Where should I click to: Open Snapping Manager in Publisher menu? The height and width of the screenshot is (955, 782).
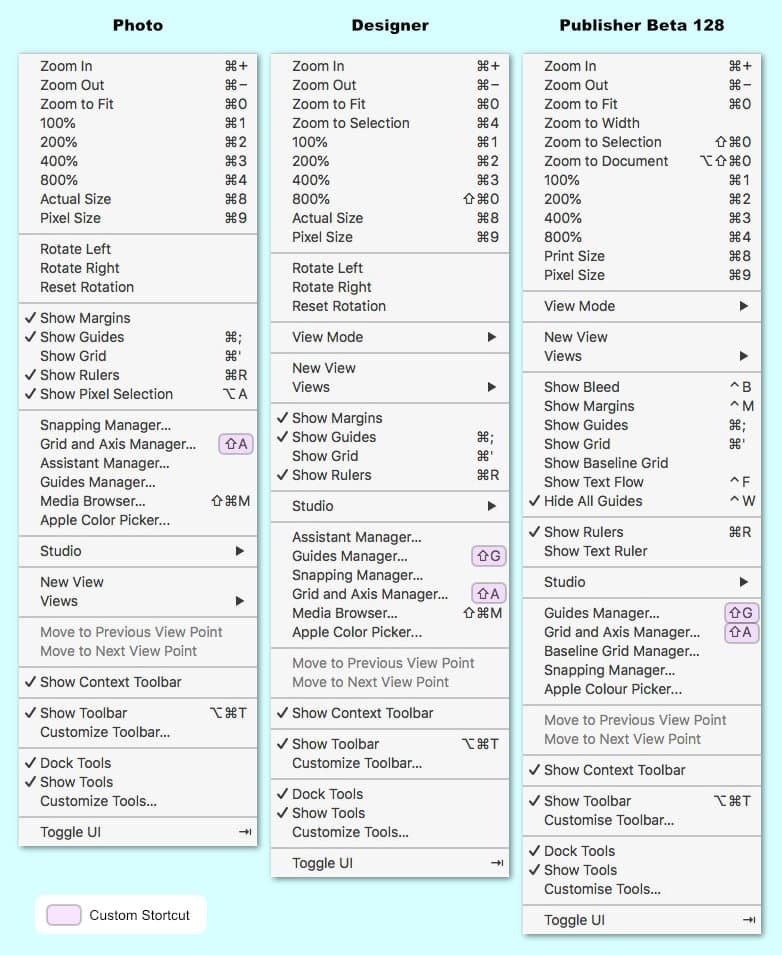[642, 671]
